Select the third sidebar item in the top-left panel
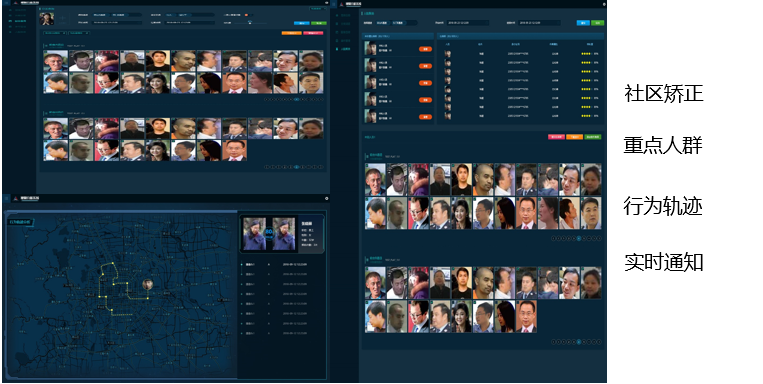763x384 pixels. [18, 21]
